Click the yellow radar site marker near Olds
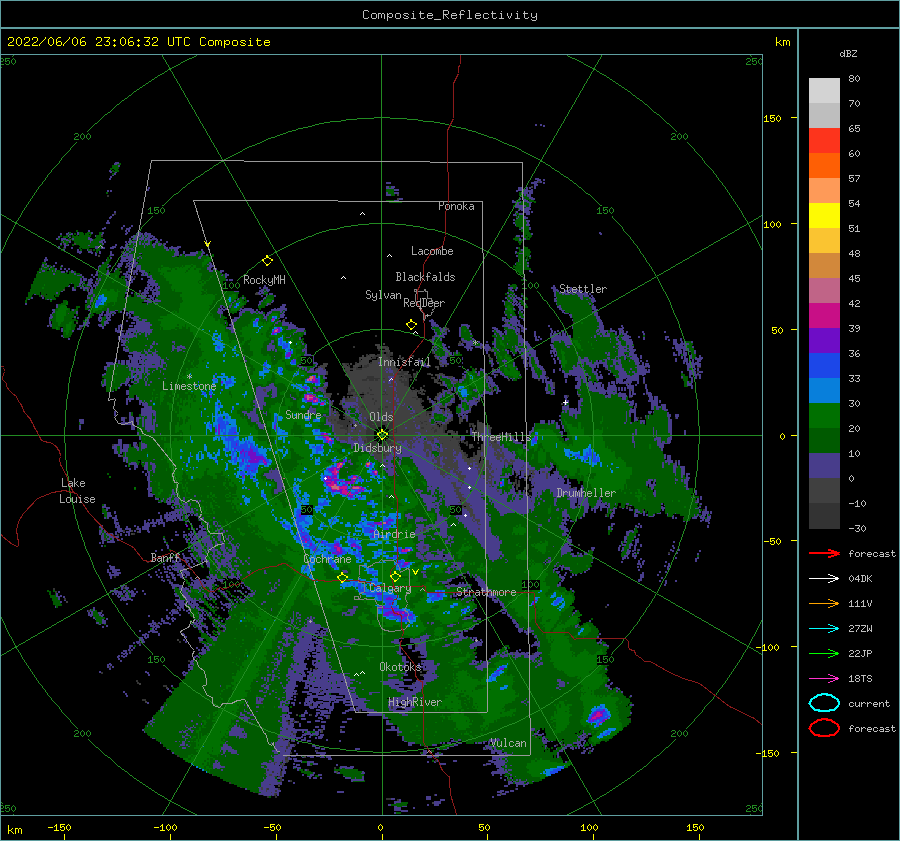 pos(382,435)
